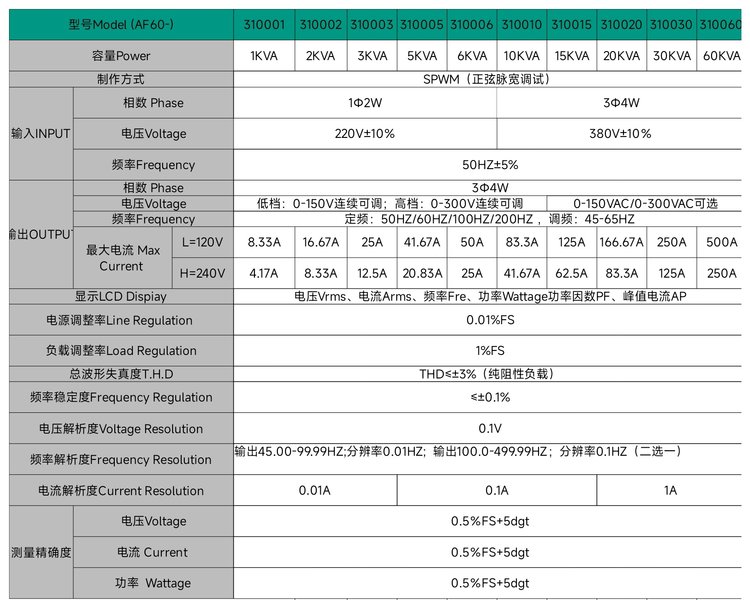Select the 功率 Wattage accuracy row label

click(153, 583)
